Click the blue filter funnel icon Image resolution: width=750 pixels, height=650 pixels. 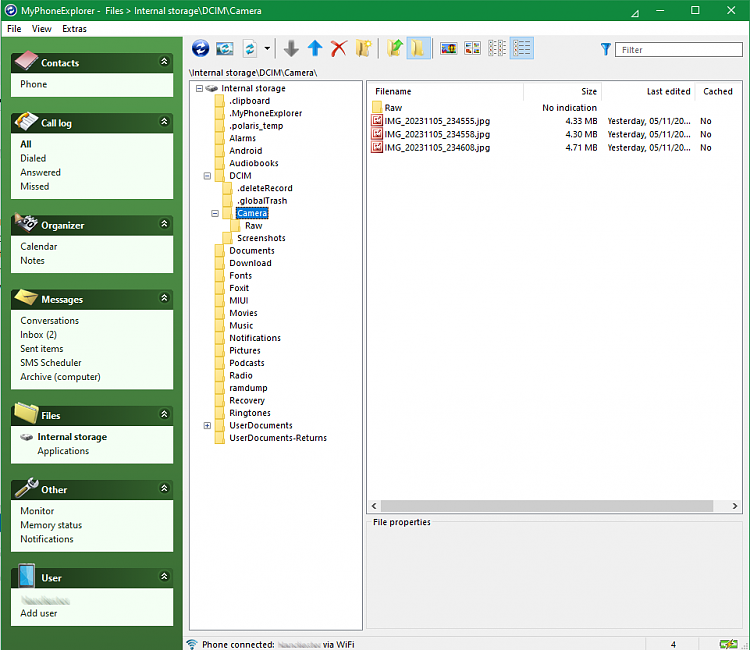tap(606, 49)
